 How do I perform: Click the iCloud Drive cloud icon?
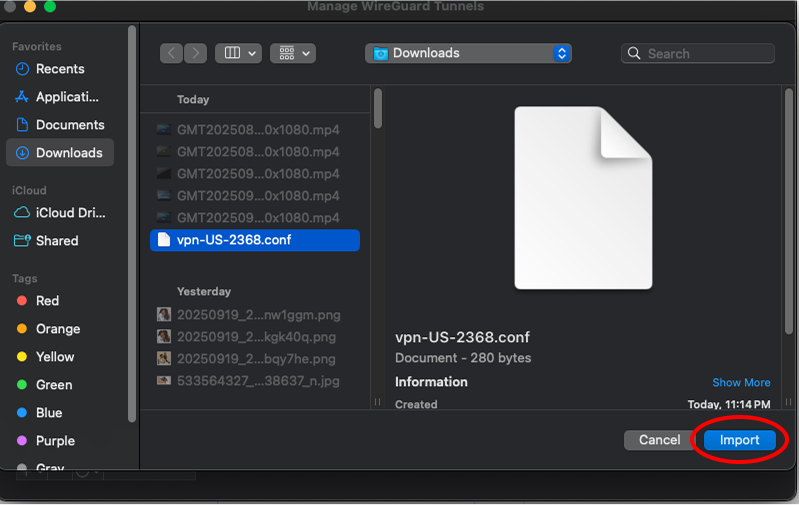click(22, 212)
